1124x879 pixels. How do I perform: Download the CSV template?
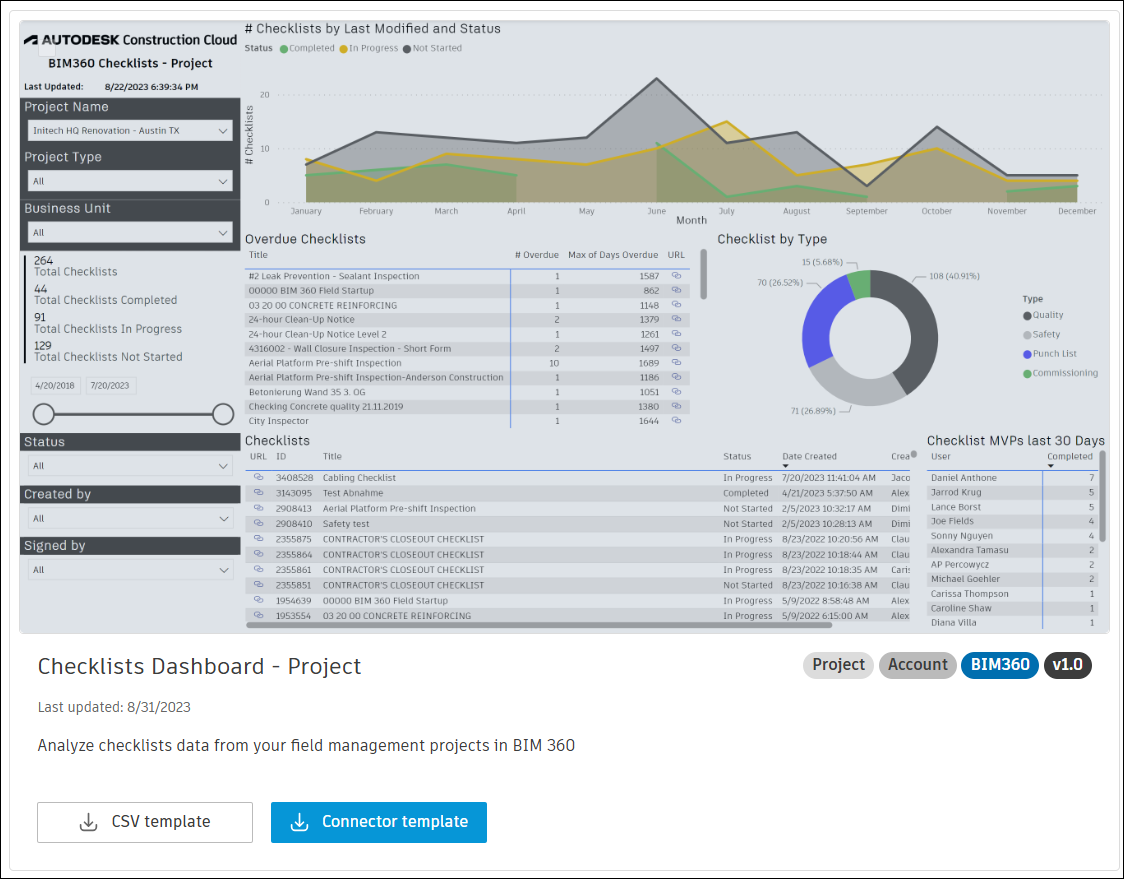click(145, 822)
